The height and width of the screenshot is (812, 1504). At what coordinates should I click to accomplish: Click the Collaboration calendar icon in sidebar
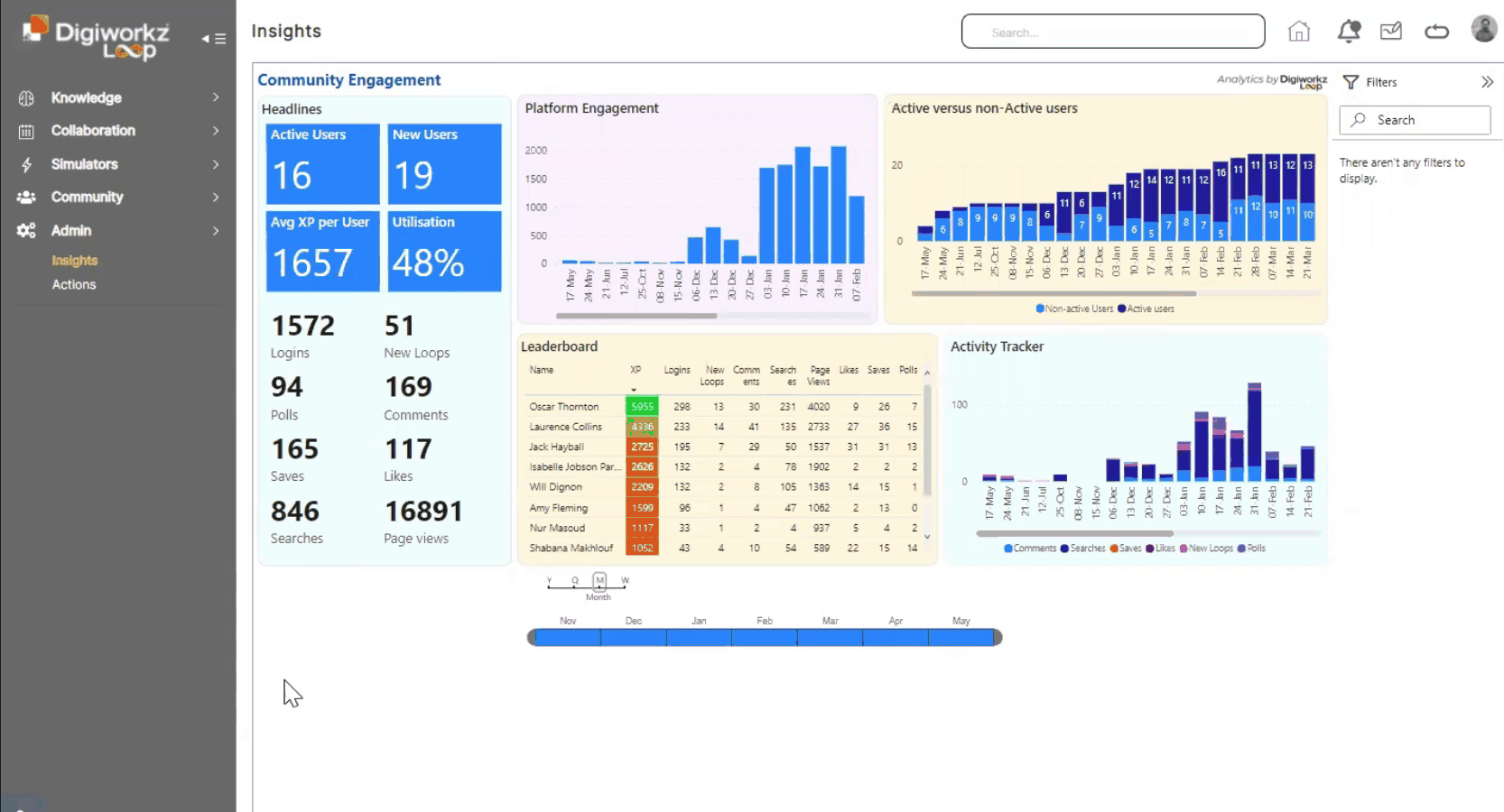pyautogui.click(x=26, y=132)
